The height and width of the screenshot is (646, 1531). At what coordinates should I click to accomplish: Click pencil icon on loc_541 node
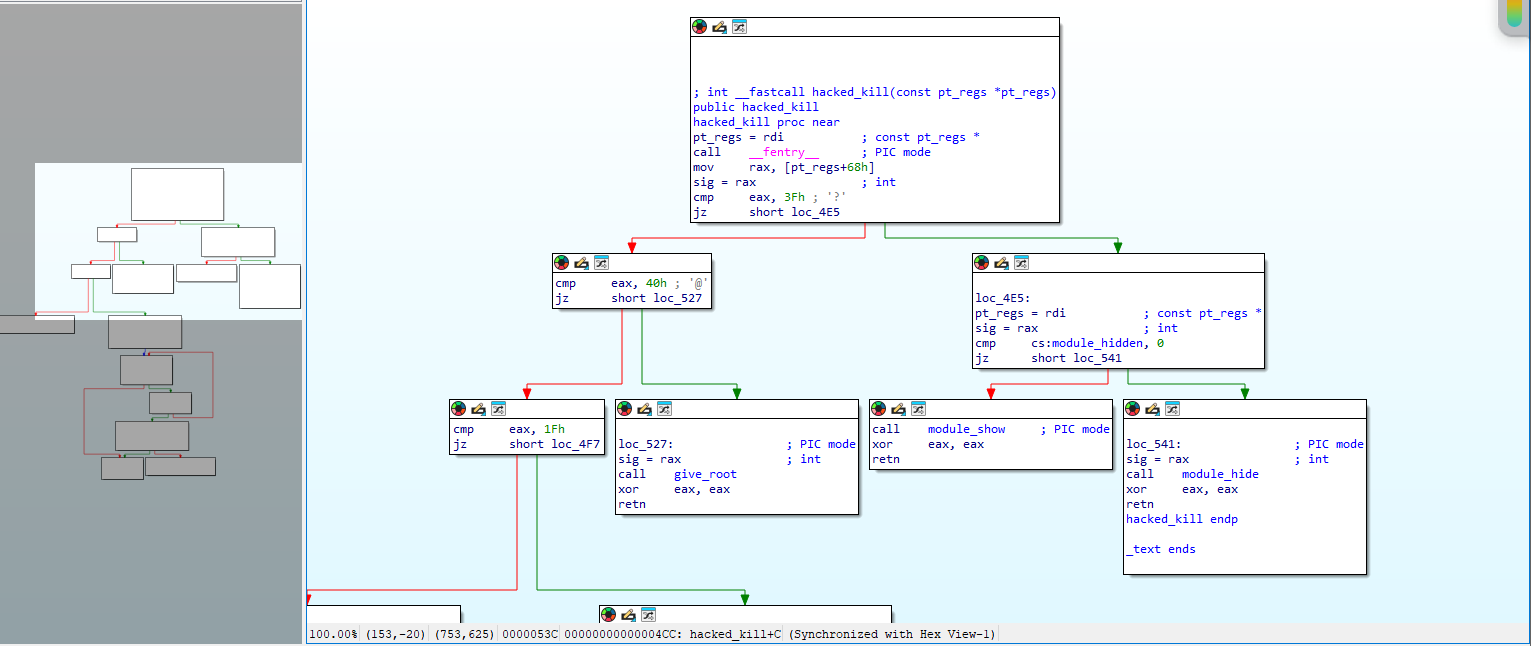click(x=1153, y=408)
